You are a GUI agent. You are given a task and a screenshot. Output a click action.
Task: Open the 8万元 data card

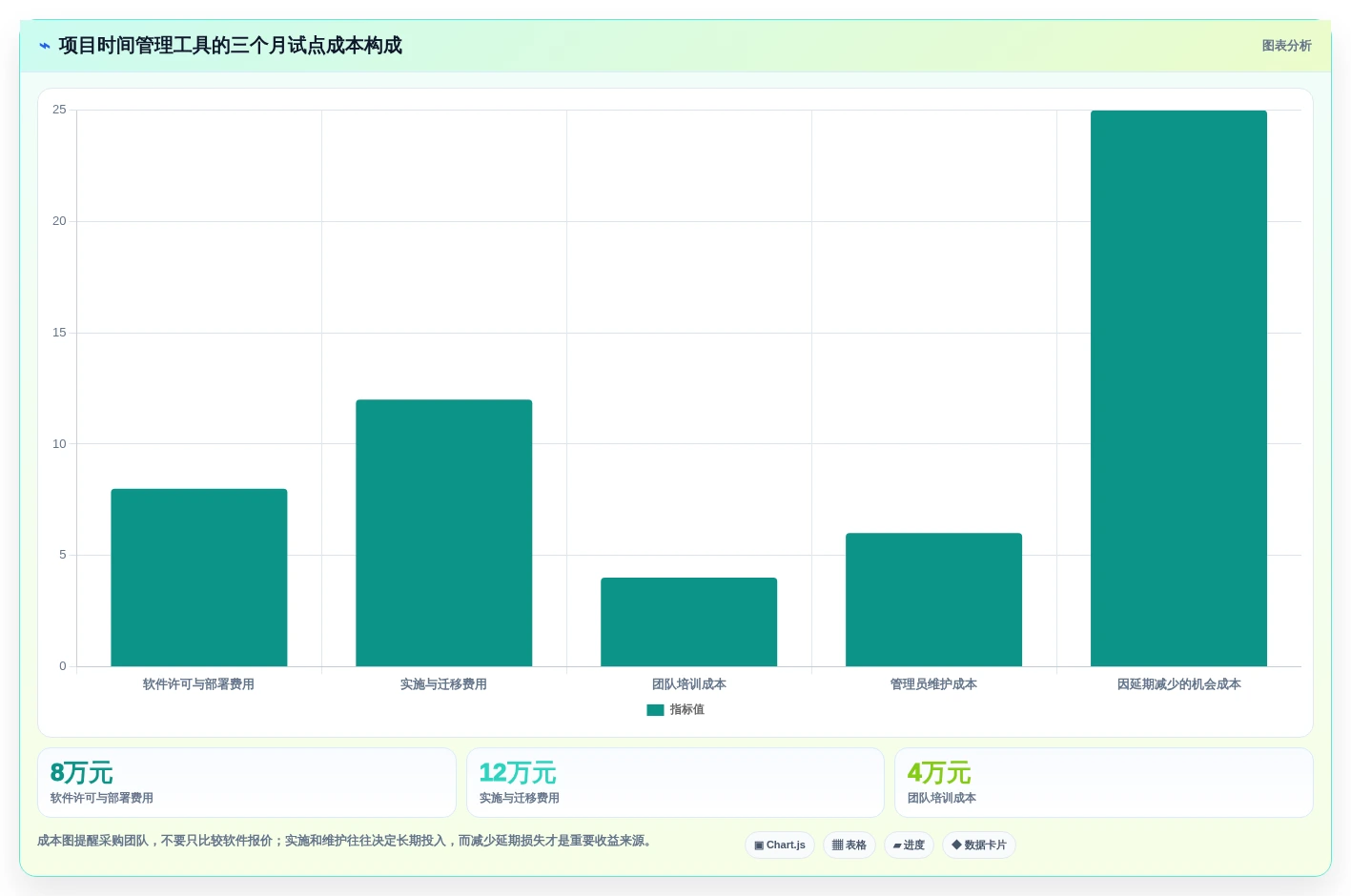click(247, 783)
